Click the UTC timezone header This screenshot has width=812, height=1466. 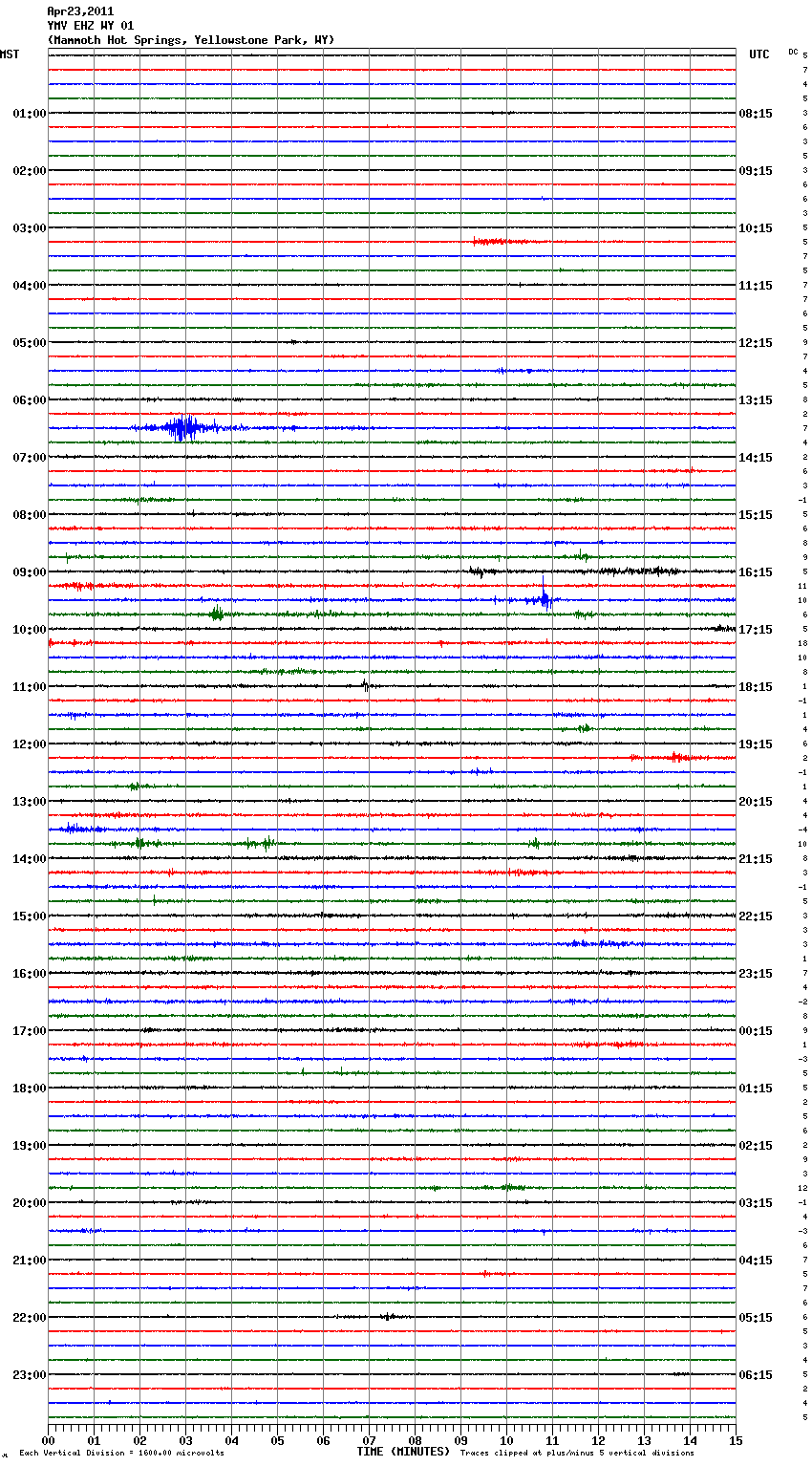pyautogui.click(x=759, y=54)
